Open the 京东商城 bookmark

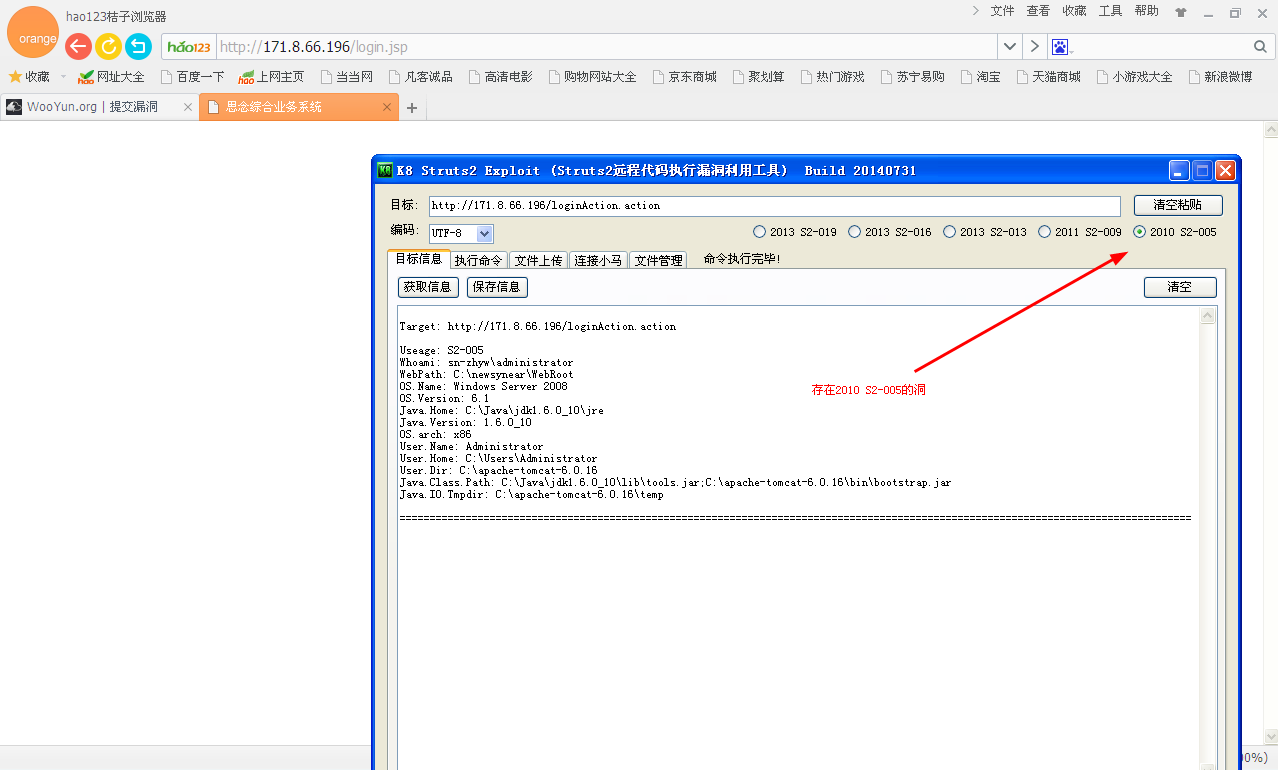point(684,76)
